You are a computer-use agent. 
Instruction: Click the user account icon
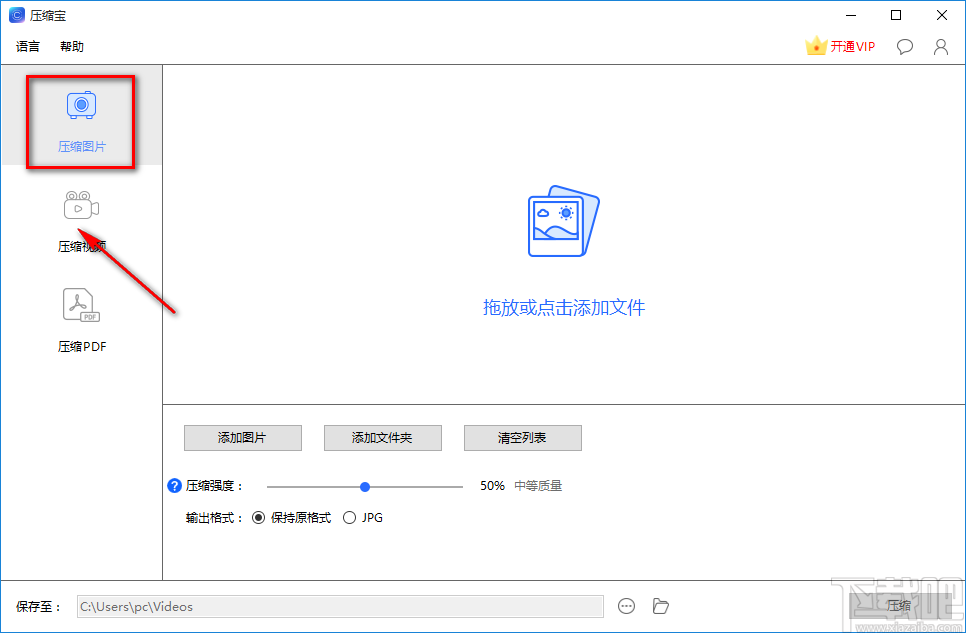pyautogui.click(x=940, y=46)
